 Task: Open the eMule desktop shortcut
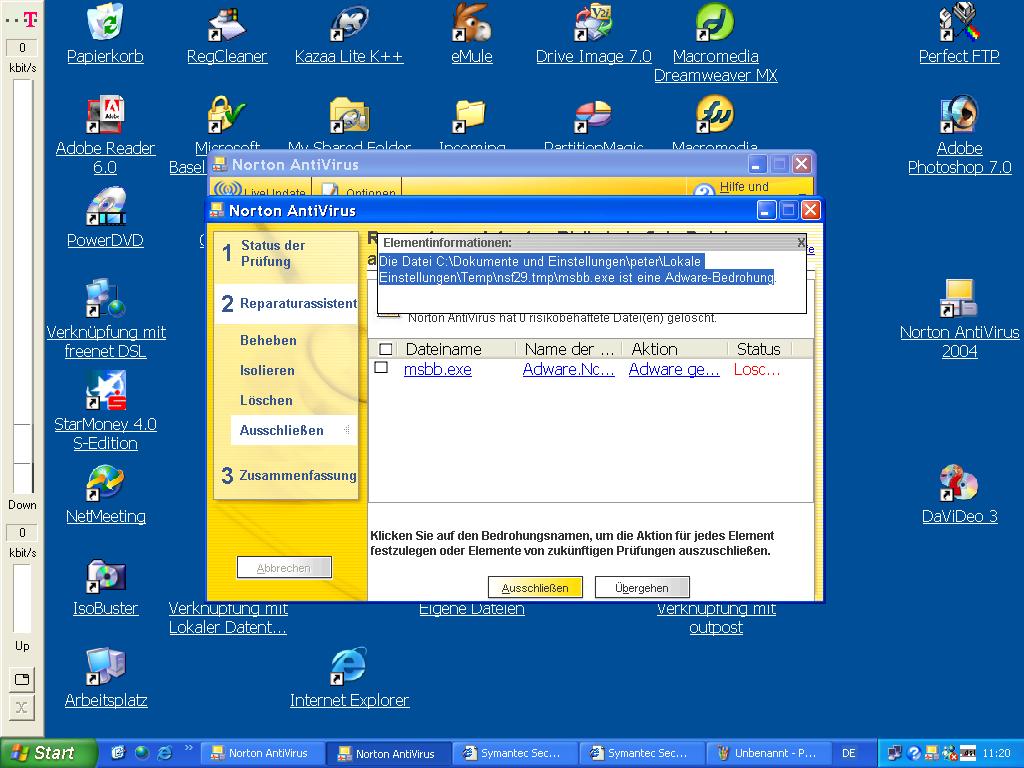(471, 23)
